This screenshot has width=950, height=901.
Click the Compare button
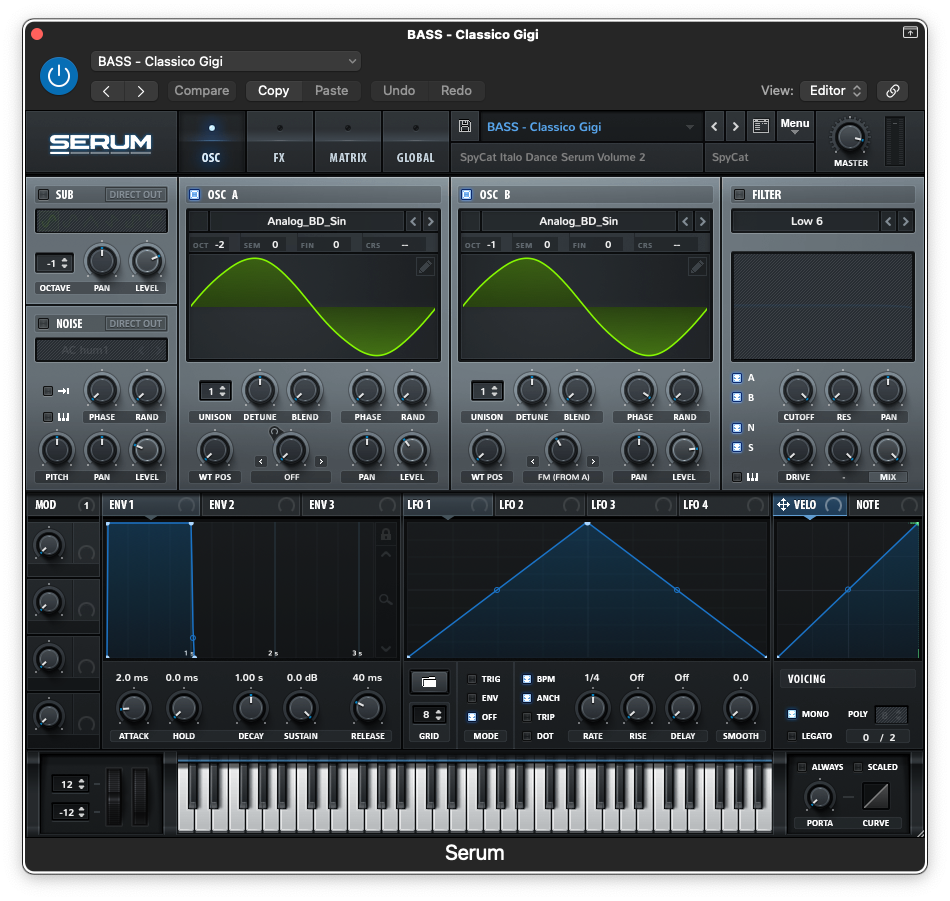(202, 91)
